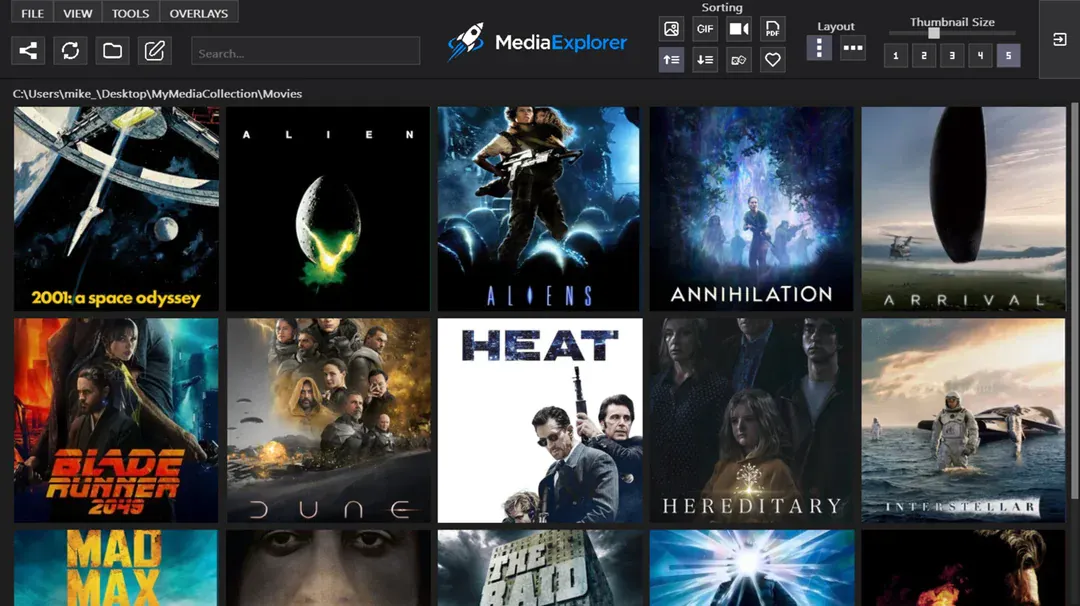Click the share icon in the toolbar
Screen dimensions: 1080x606
click(28, 50)
